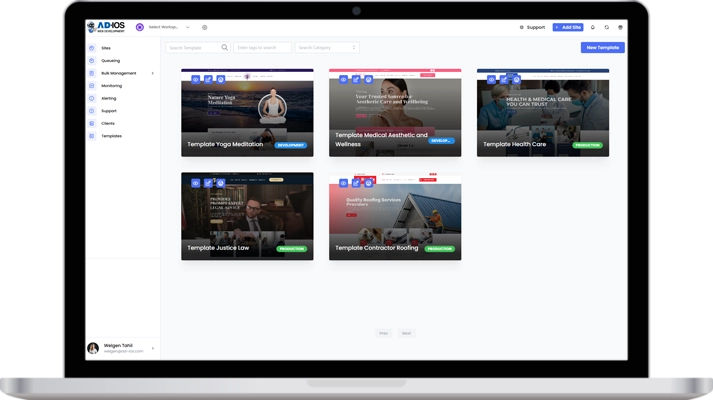
Task: Click the Production badge on Contractor Roofing
Action: 440,249
